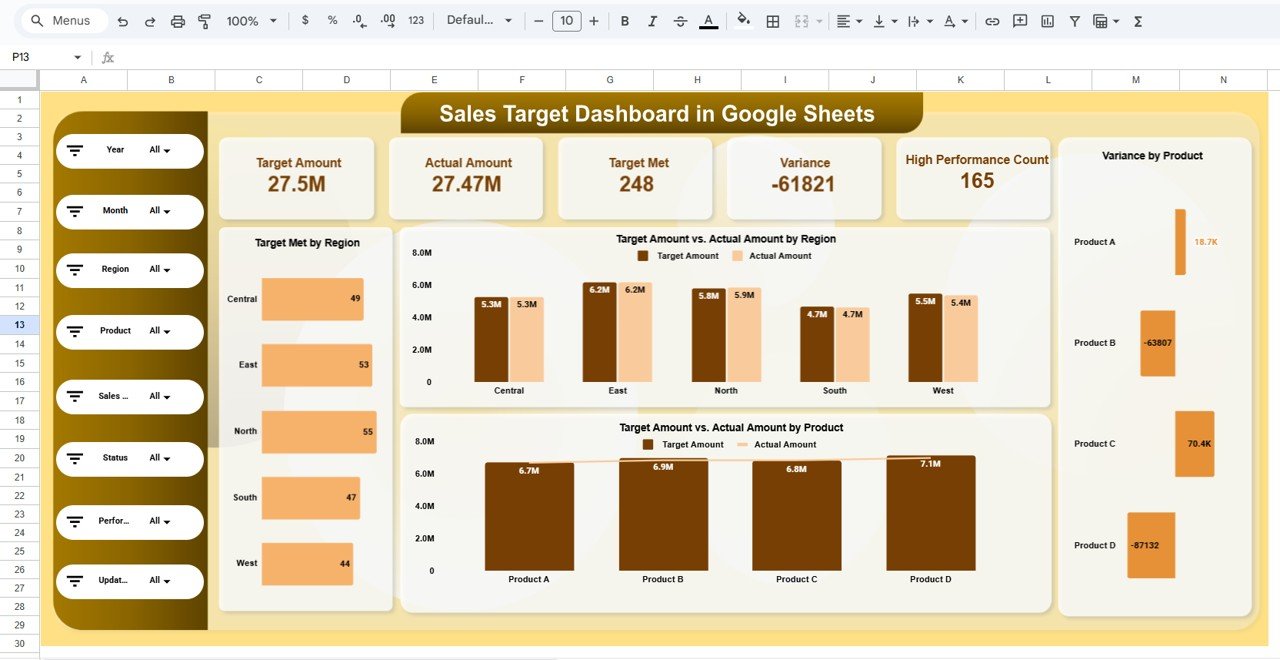Open the Create filter icon
Image resolution: width=1280 pixels, height=660 pixels.
(x=1075, y=20)
